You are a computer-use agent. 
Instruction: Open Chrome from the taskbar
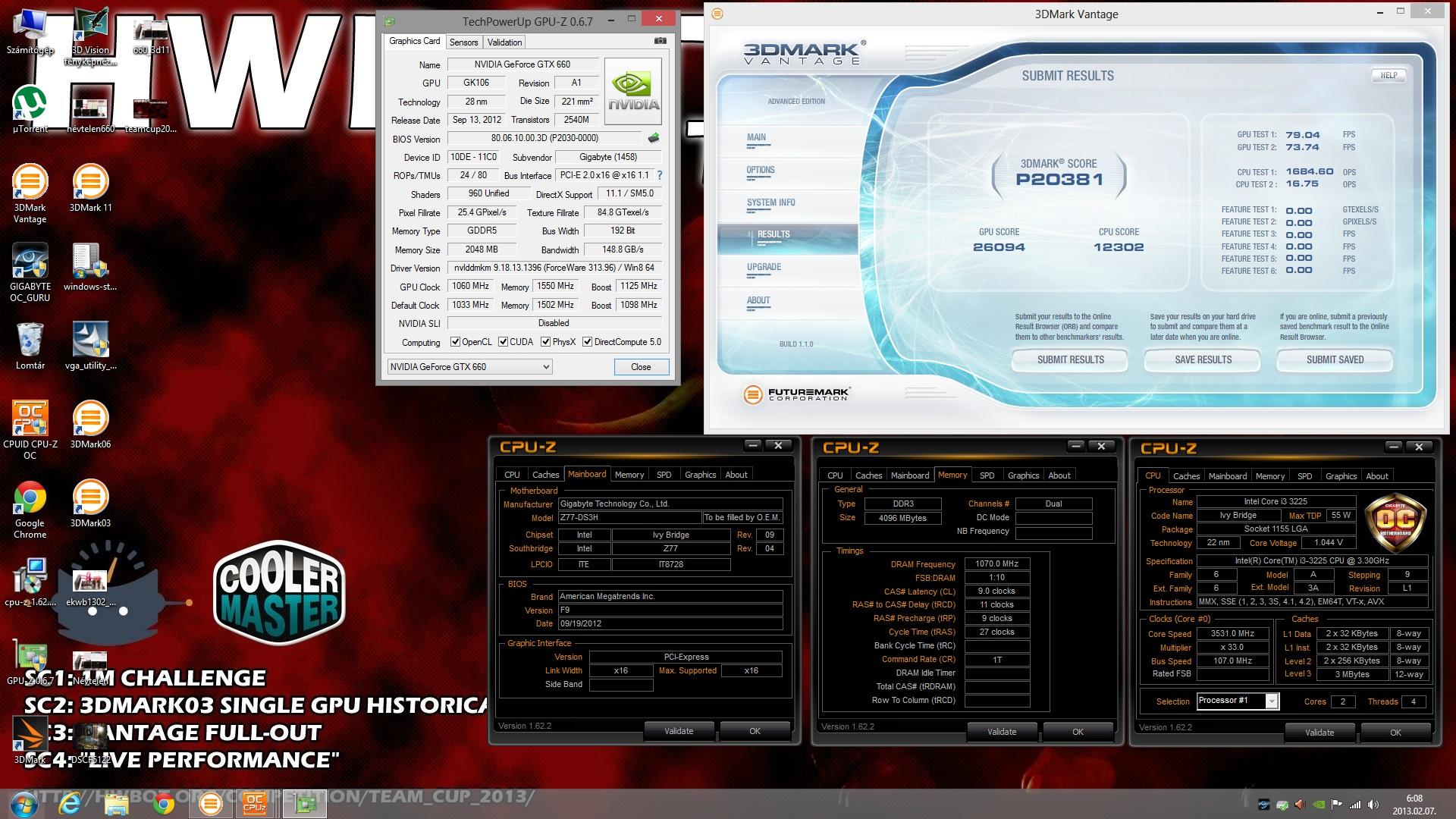[164, 804]
